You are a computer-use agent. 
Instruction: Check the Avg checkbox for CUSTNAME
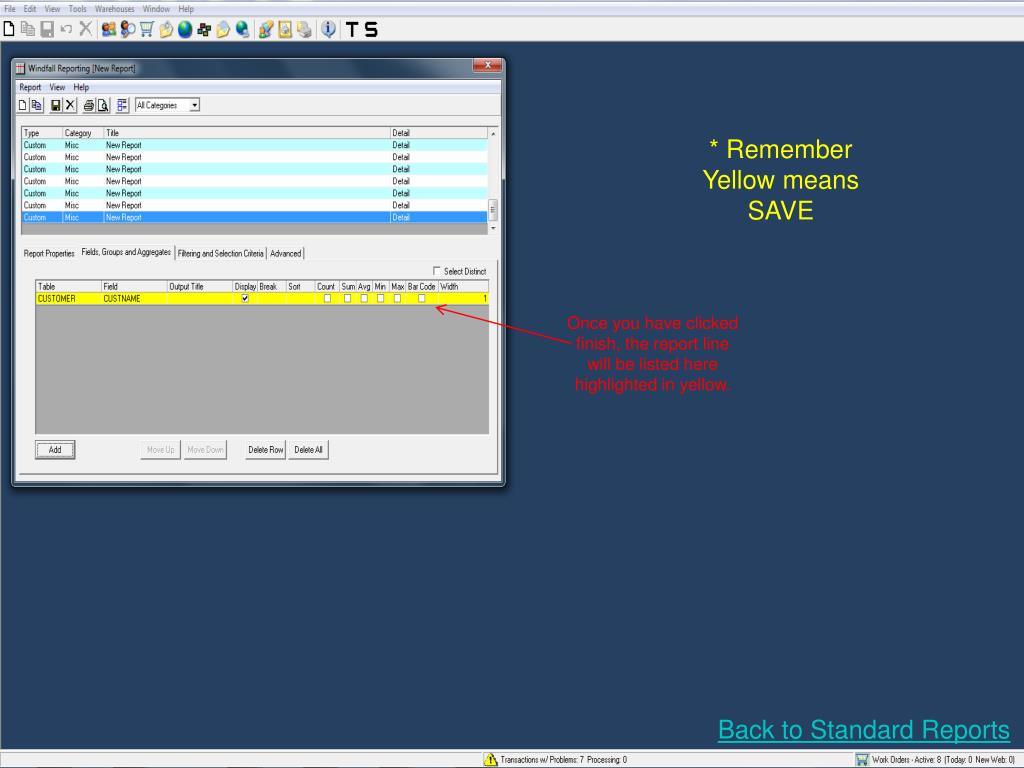tap(364, 298)
